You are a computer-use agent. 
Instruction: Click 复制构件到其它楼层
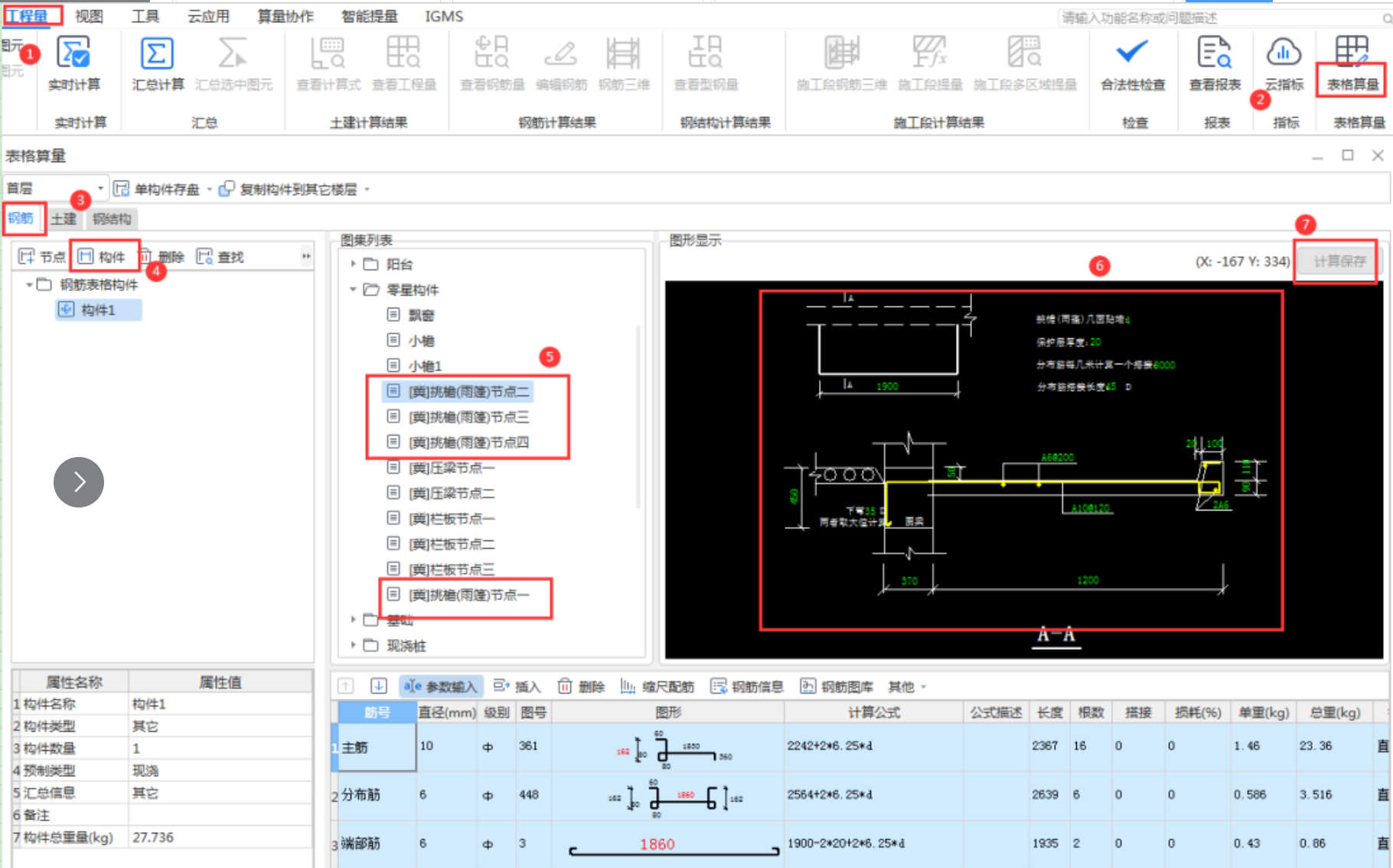click(x=289, y=188)
